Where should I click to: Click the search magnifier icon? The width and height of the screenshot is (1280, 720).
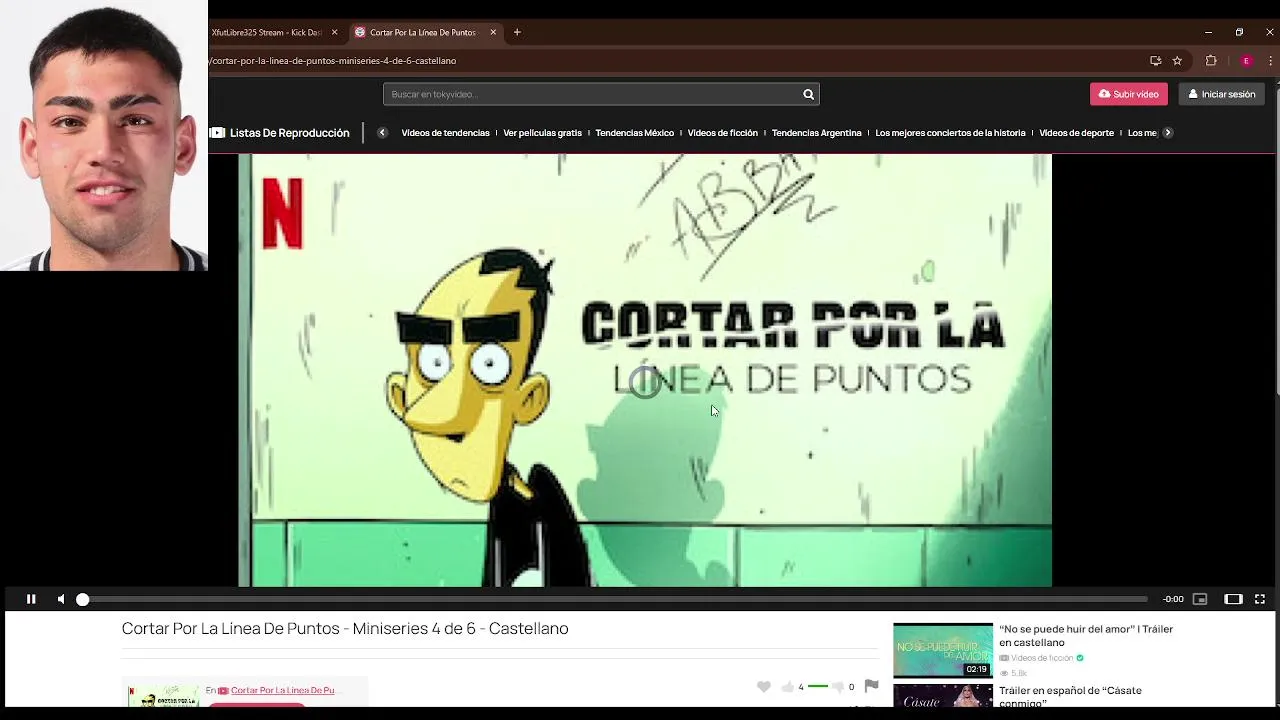coord(808,94)
